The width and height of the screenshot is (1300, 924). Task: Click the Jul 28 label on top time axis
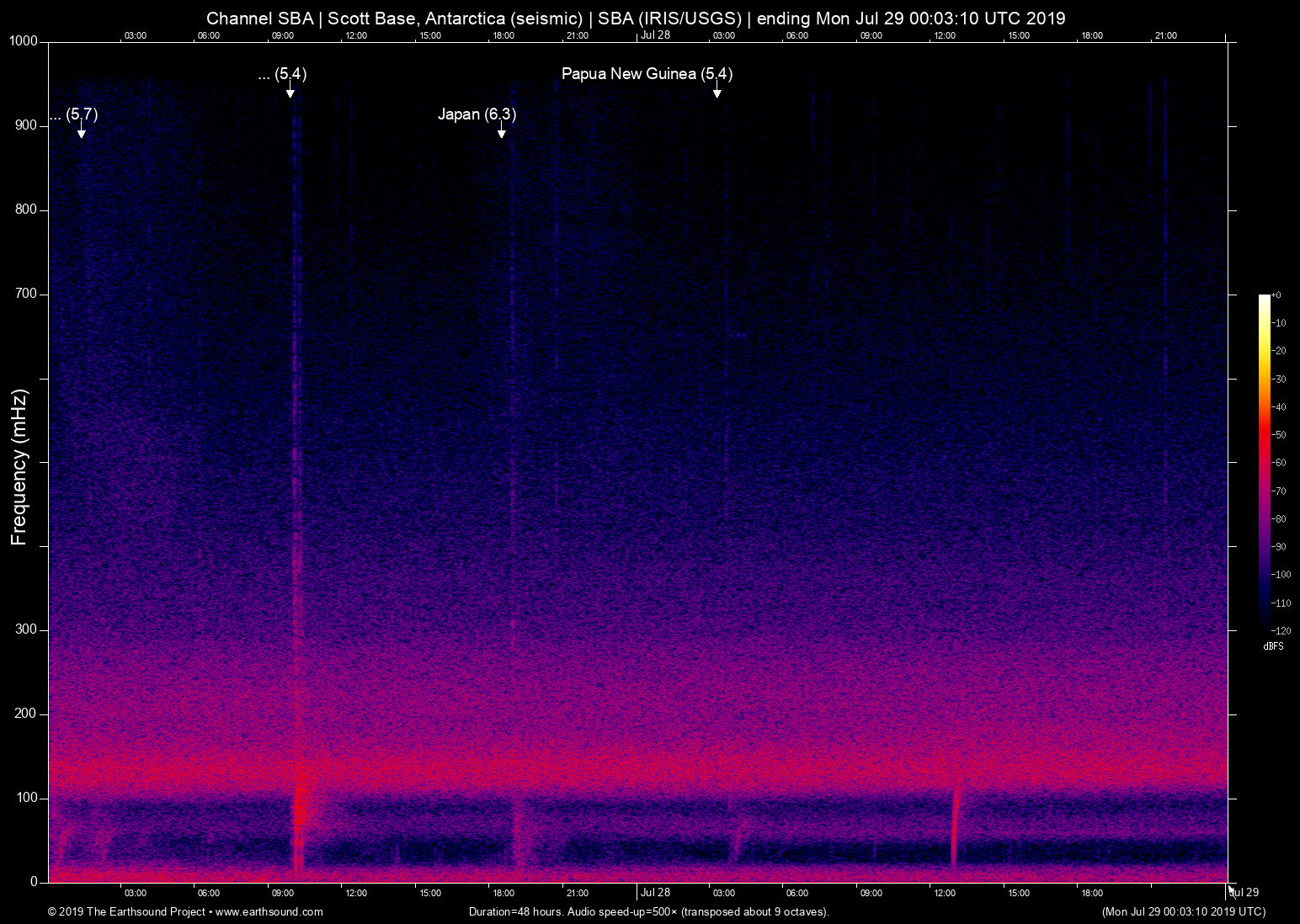coord(655,35)
